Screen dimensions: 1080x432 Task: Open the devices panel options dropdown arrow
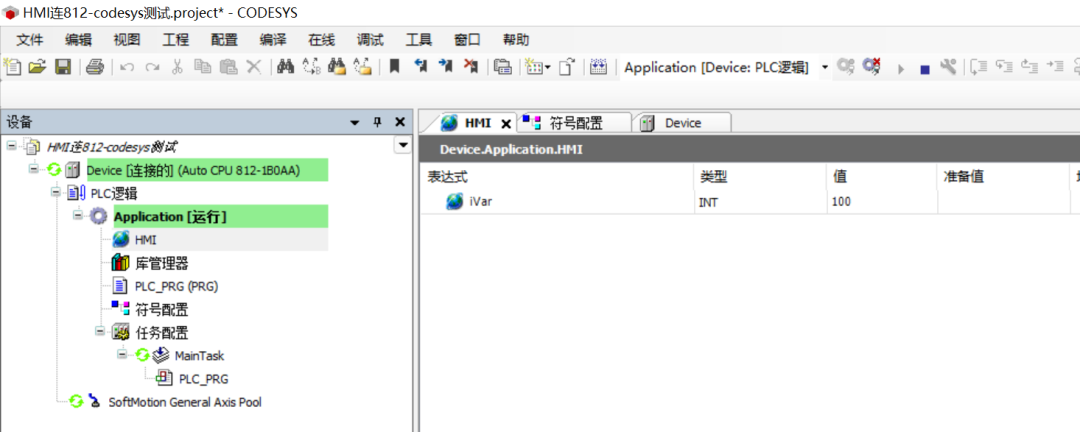355,123
